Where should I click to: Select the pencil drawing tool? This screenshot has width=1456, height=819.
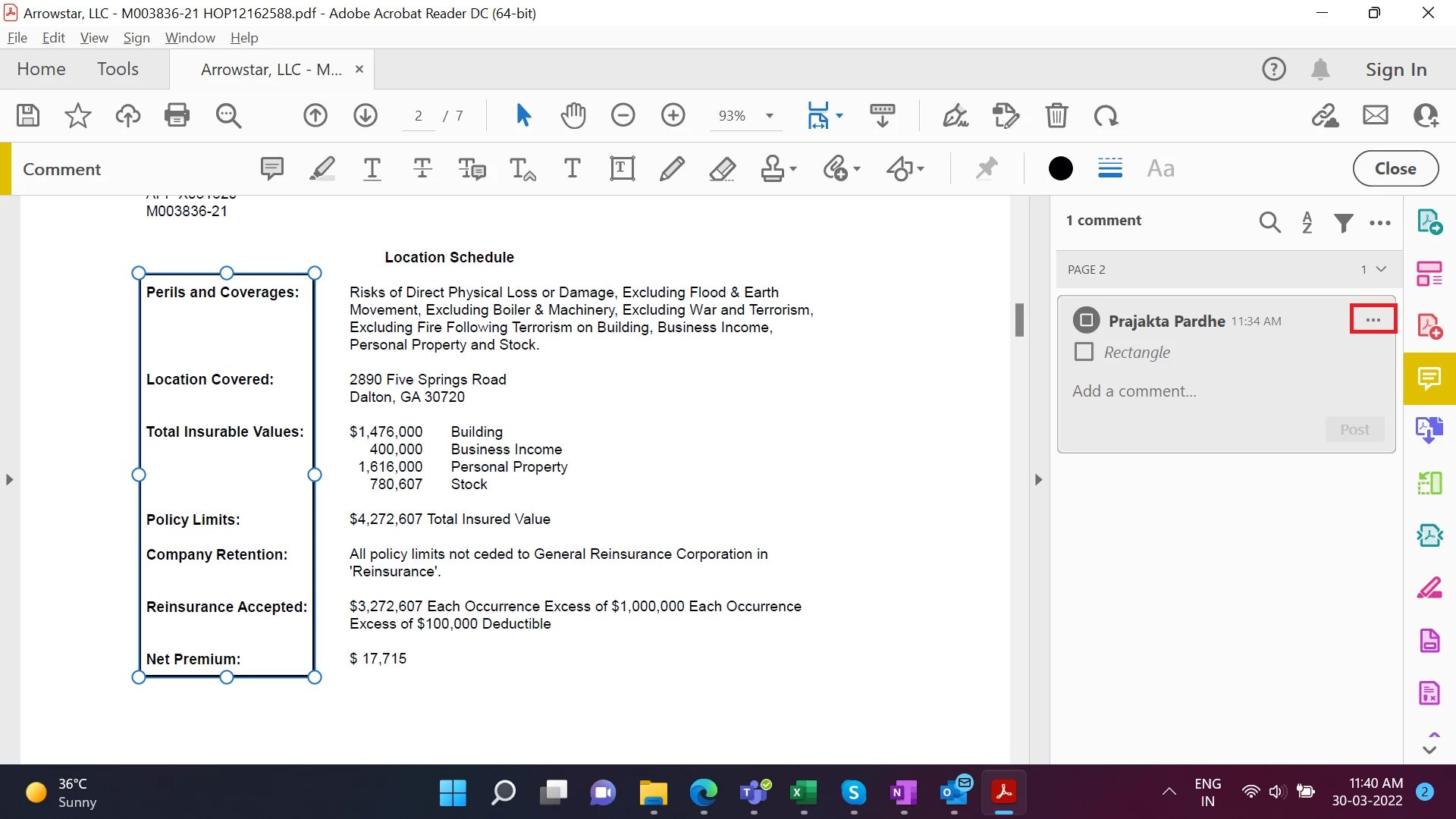[x=672, y=168]
